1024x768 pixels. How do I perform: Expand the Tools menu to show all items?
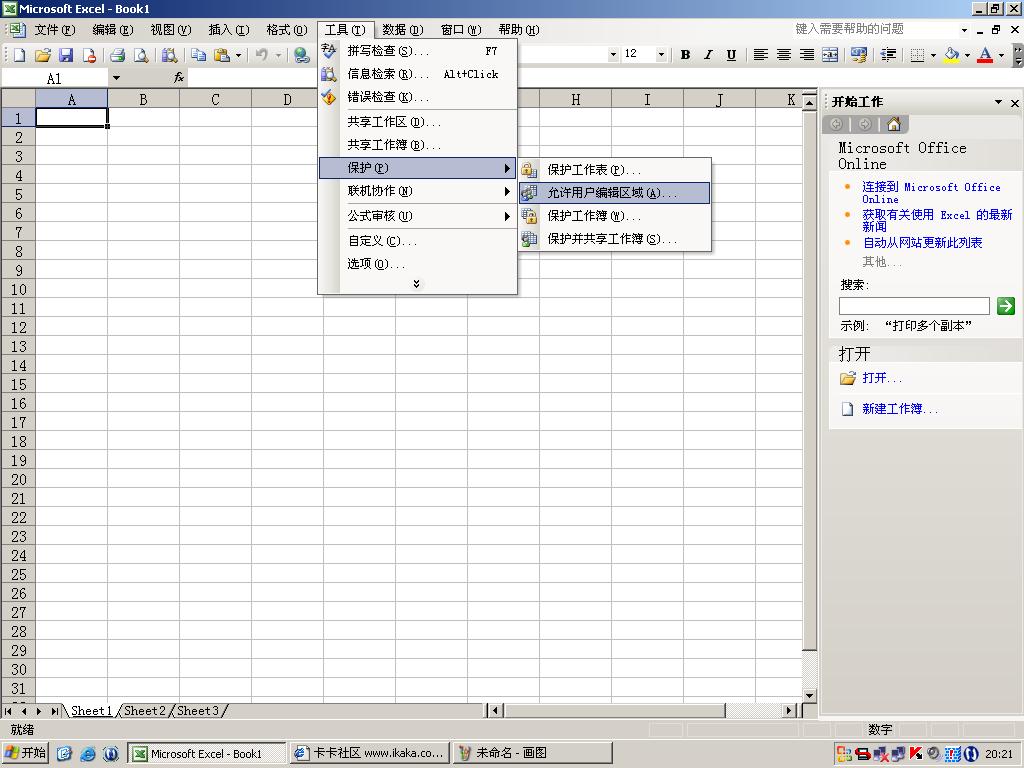[416, 284]
